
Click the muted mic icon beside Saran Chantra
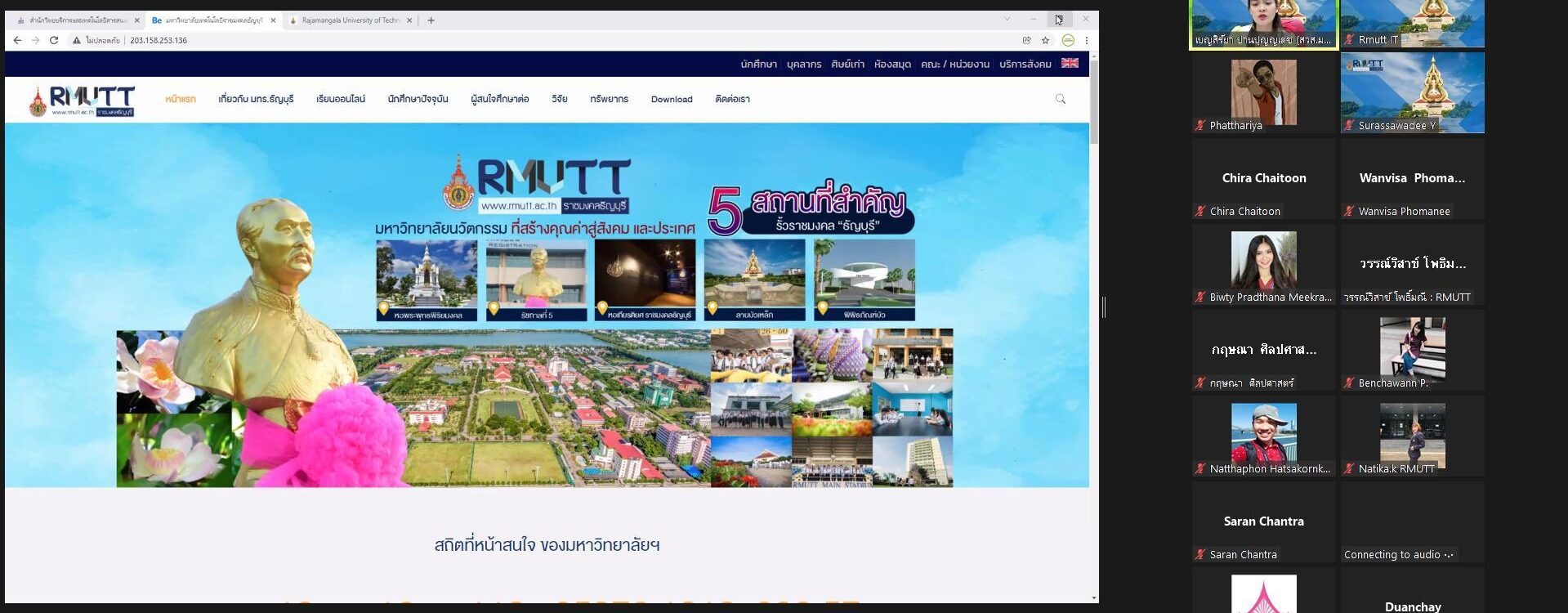pyautogui.click(x=1200, y=554)
